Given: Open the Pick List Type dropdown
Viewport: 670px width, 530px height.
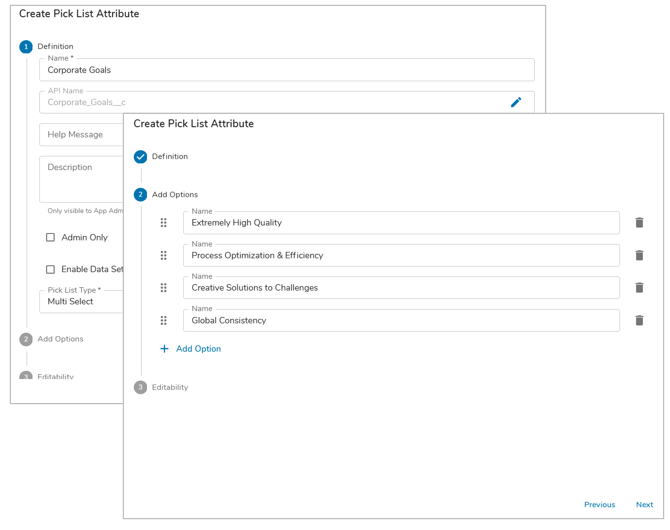Looking at the screenshot, I should [x=81, y=301].
